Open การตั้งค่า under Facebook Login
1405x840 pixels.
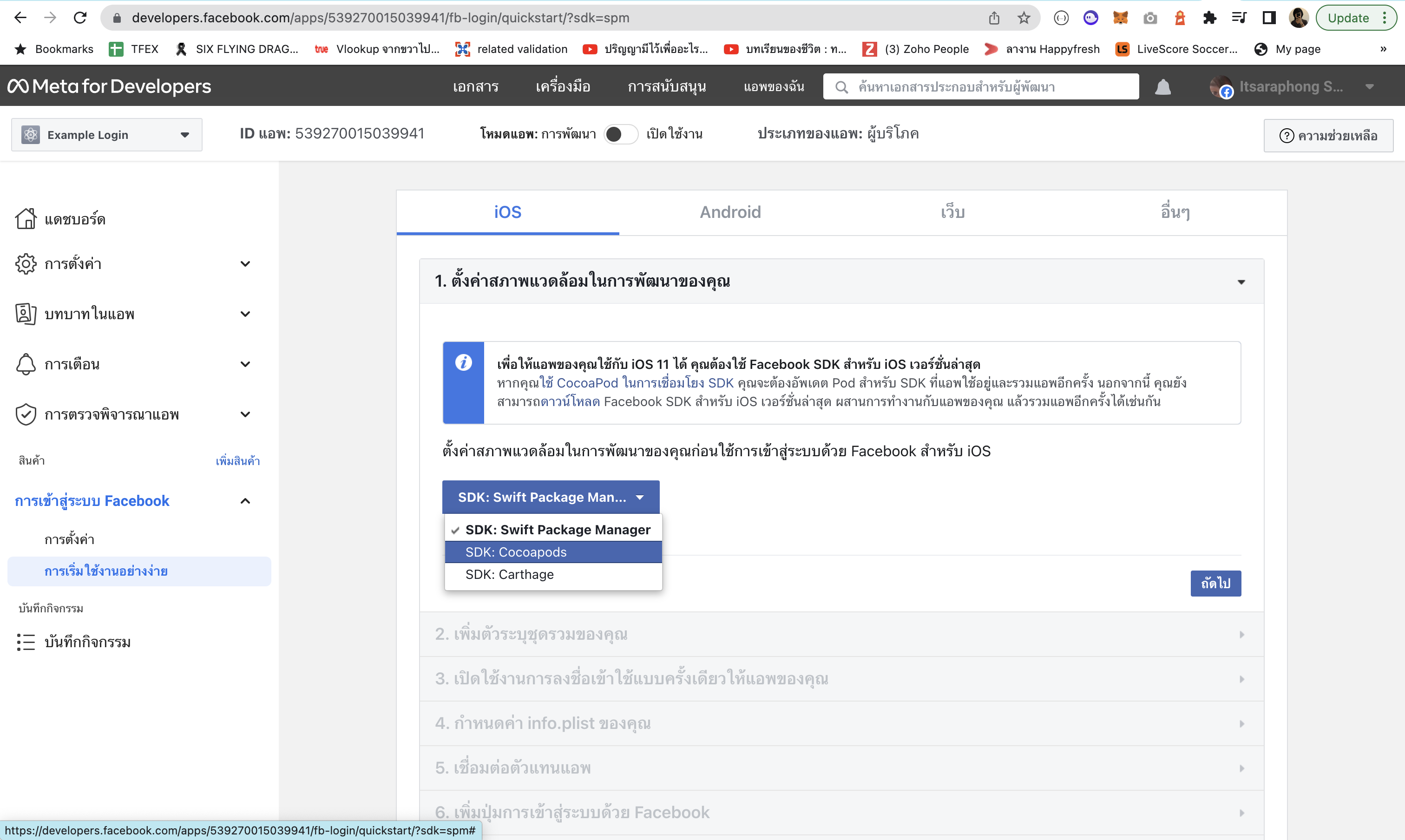(x=70, y=539)
